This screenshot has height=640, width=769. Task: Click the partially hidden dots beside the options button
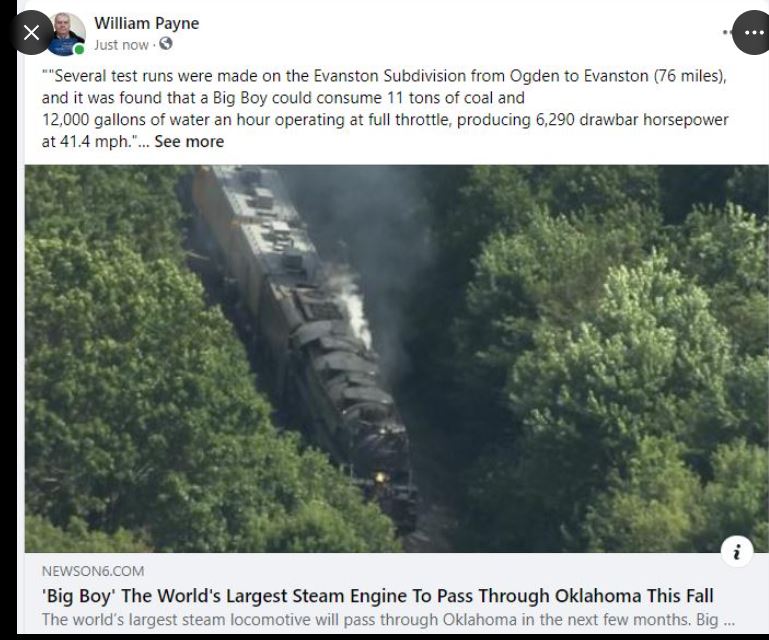click(727, 33)
